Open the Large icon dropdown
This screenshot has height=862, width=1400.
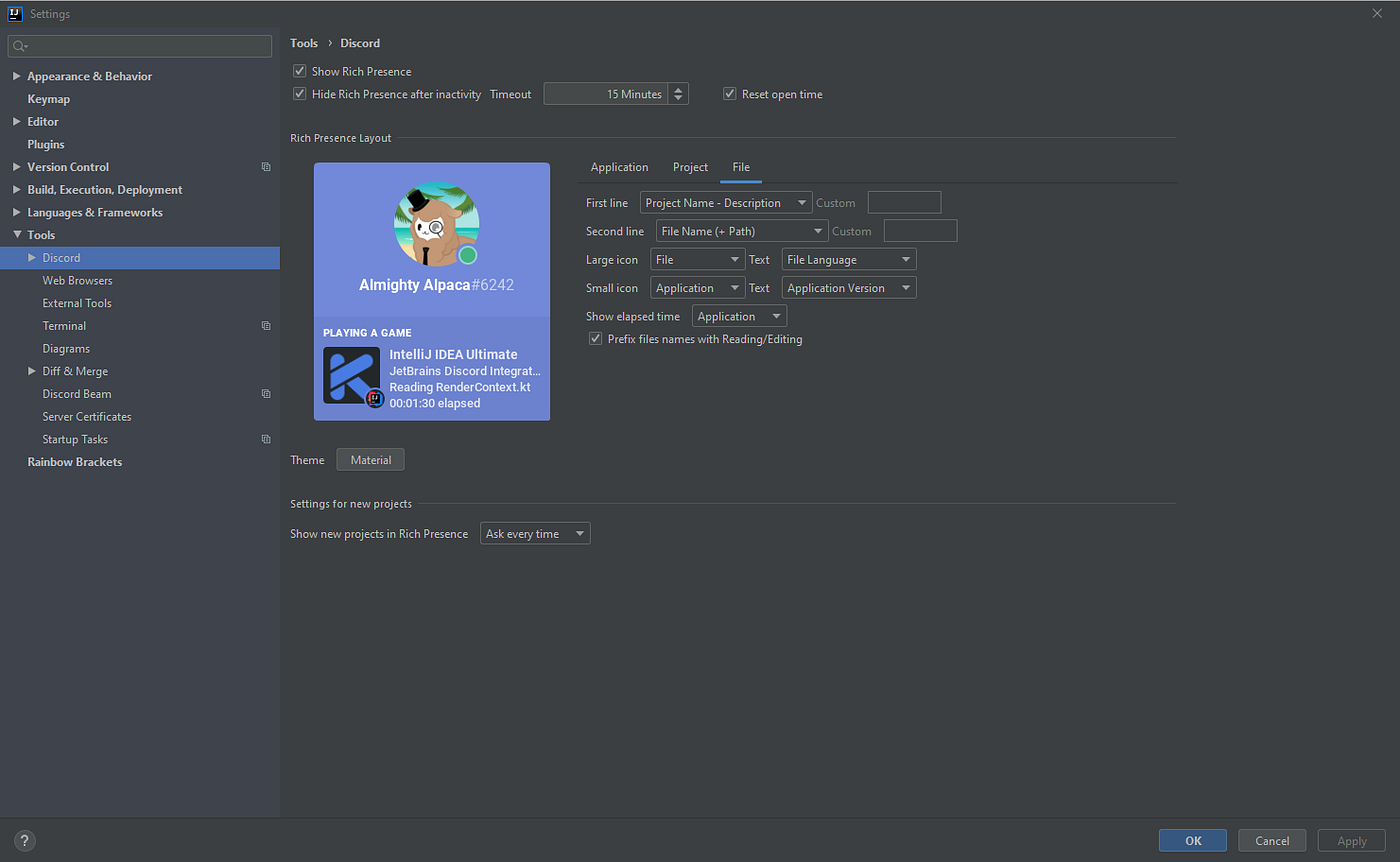coord(697,260)
